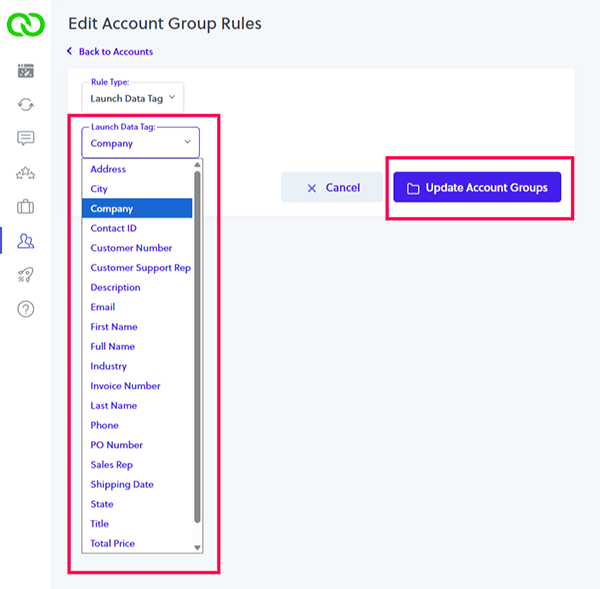Select Address from the tag list
Screen dimensions: 600x589
click(x=137, y=169)
